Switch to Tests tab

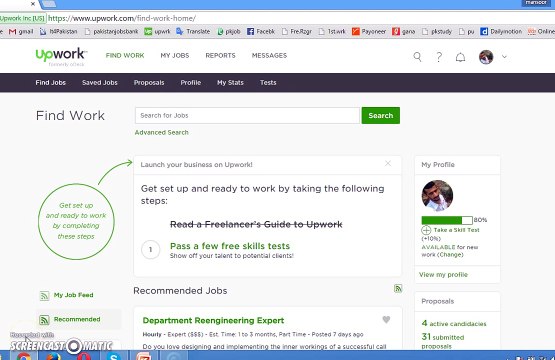(x=268, y=82)
